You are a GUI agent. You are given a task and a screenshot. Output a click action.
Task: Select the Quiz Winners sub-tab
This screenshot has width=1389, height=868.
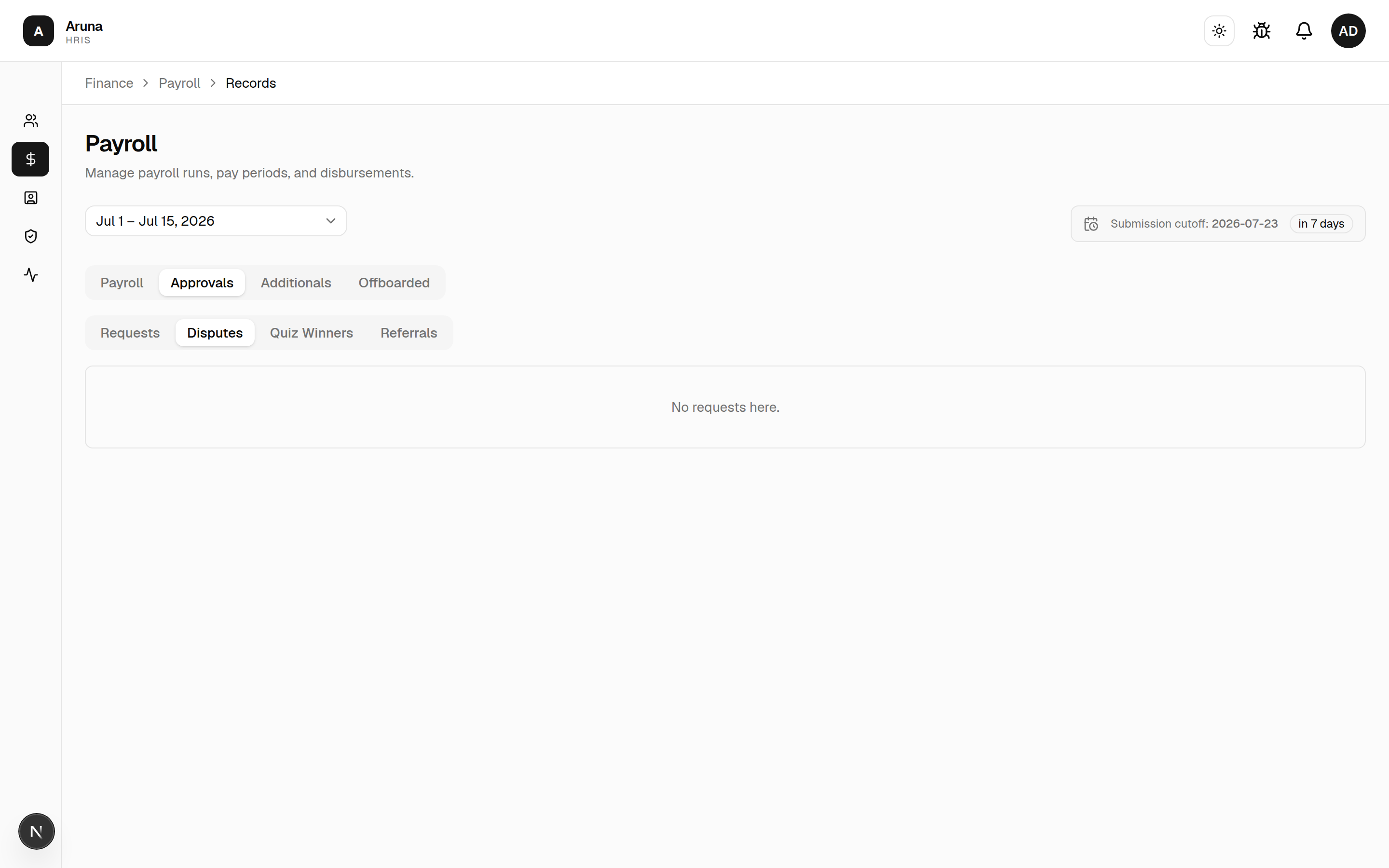pyautogui.click(x=312, y=333)
